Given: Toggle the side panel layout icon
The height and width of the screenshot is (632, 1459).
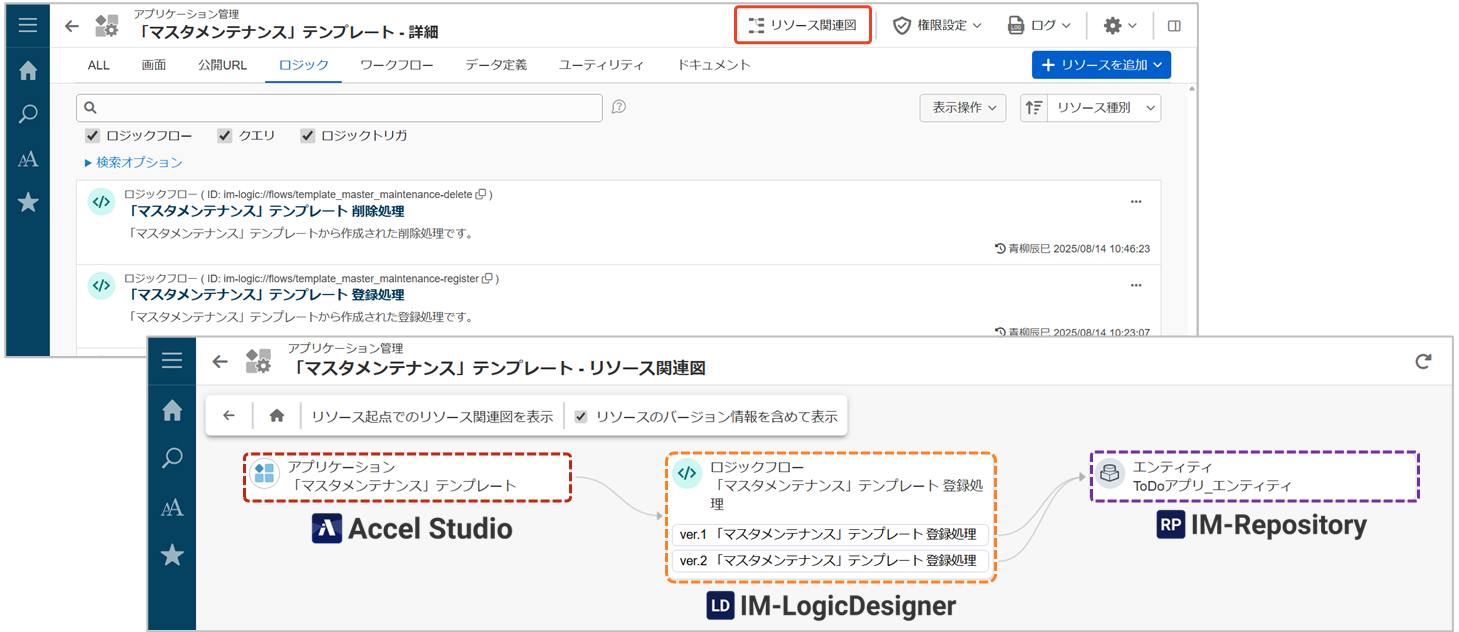Looking at the screenshot, I should pos(1174,26).
